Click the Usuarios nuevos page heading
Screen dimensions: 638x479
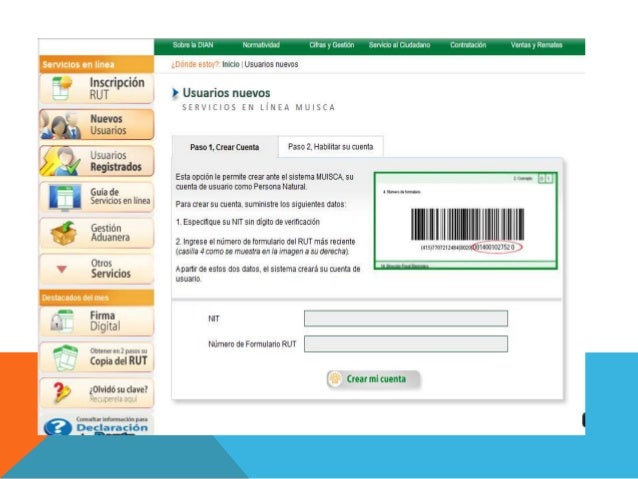226,93
